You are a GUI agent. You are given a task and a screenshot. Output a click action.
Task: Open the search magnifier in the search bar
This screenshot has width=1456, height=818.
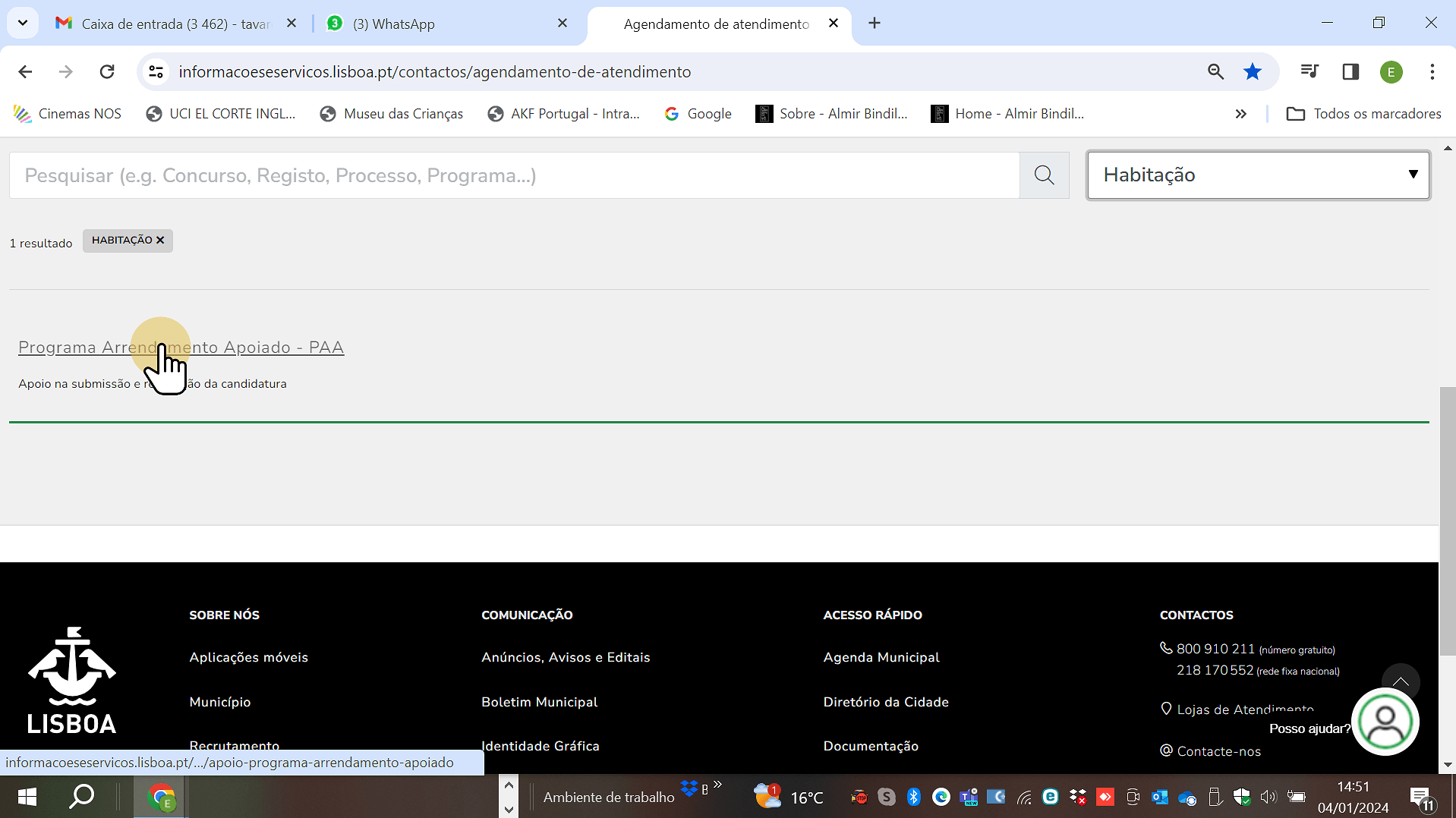[1044, 175]
